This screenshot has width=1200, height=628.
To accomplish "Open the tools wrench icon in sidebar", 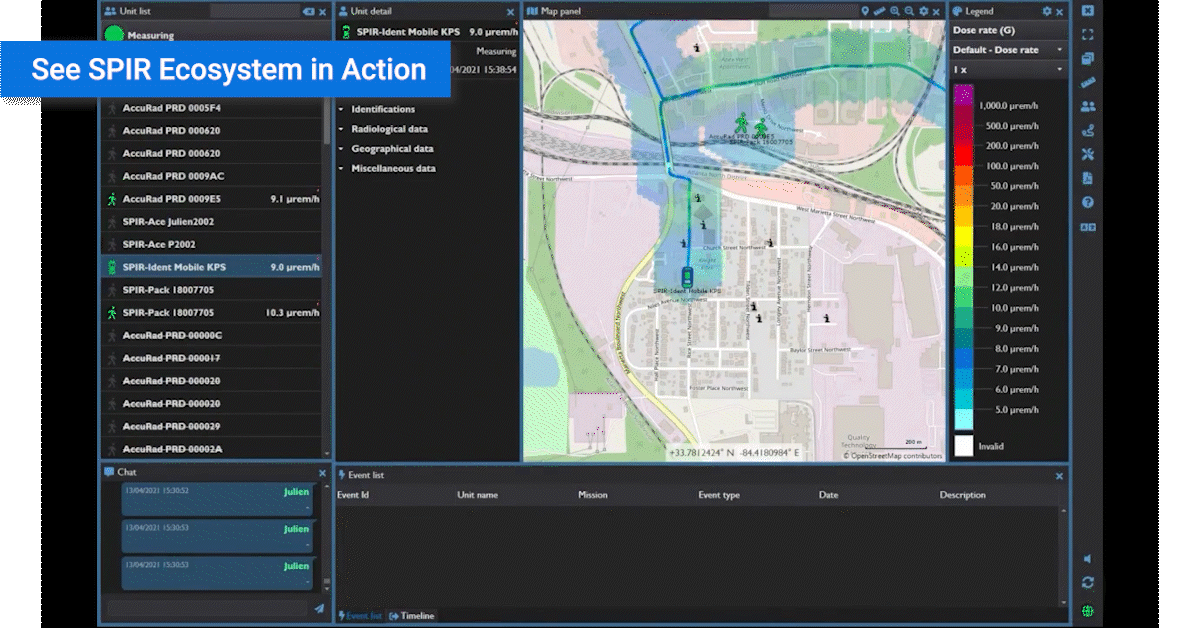I will pyautogui.click(x=1088, y=154).
